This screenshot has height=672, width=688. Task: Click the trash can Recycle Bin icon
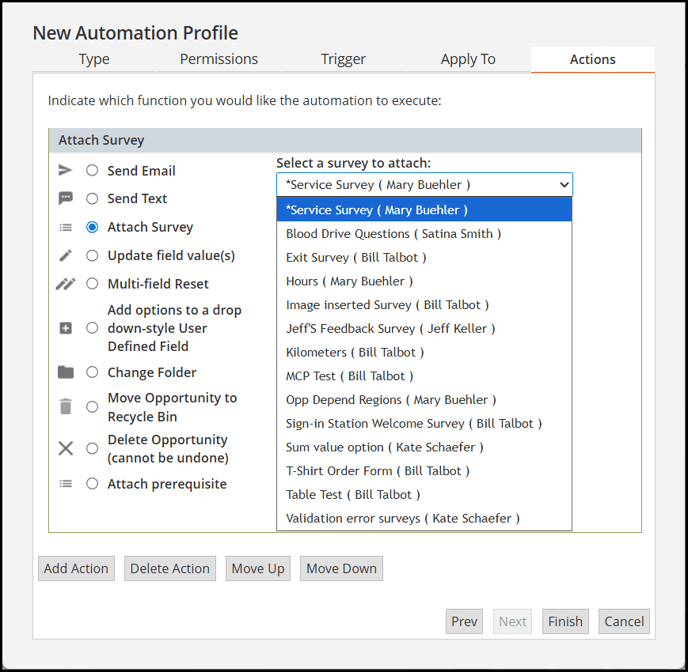[x=65, y=407]
